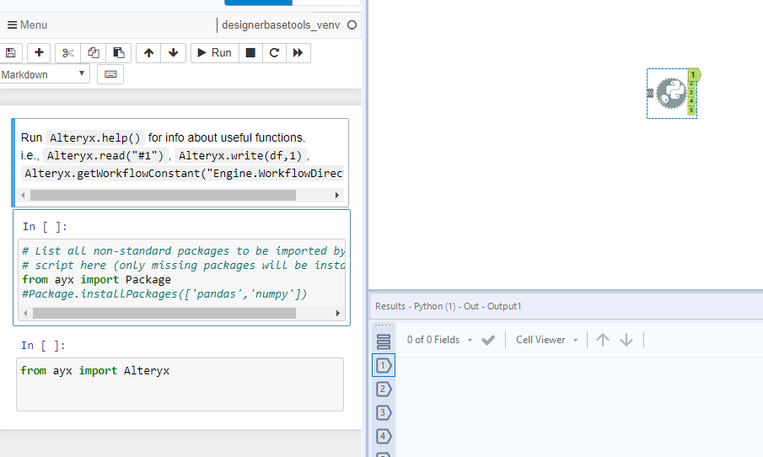Screen dimensions: 763x457
Task: Paste cells below icon
Action: point(119,53)
